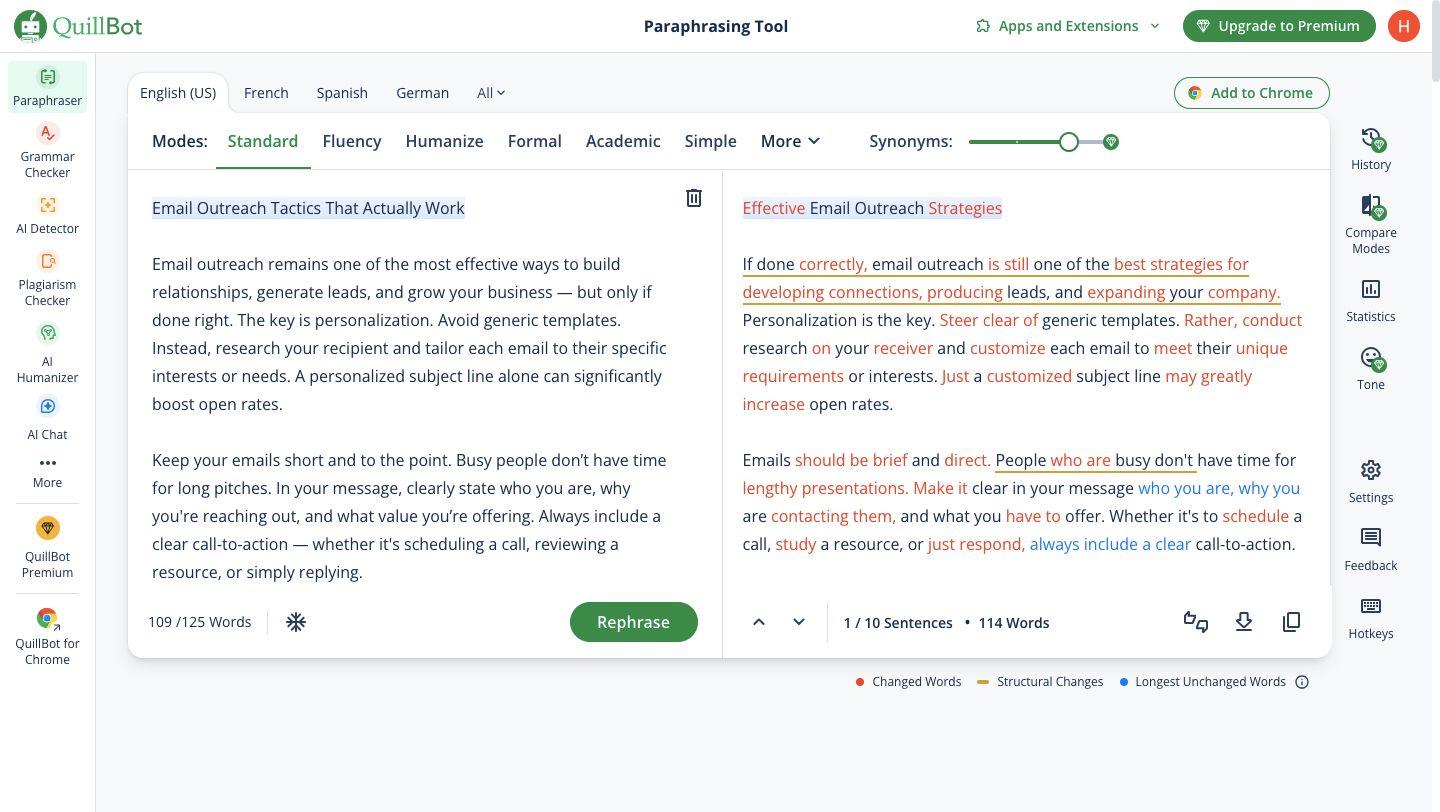1440x812 pixels.
Task: Download the paraphrased output
Action: 1243,622
